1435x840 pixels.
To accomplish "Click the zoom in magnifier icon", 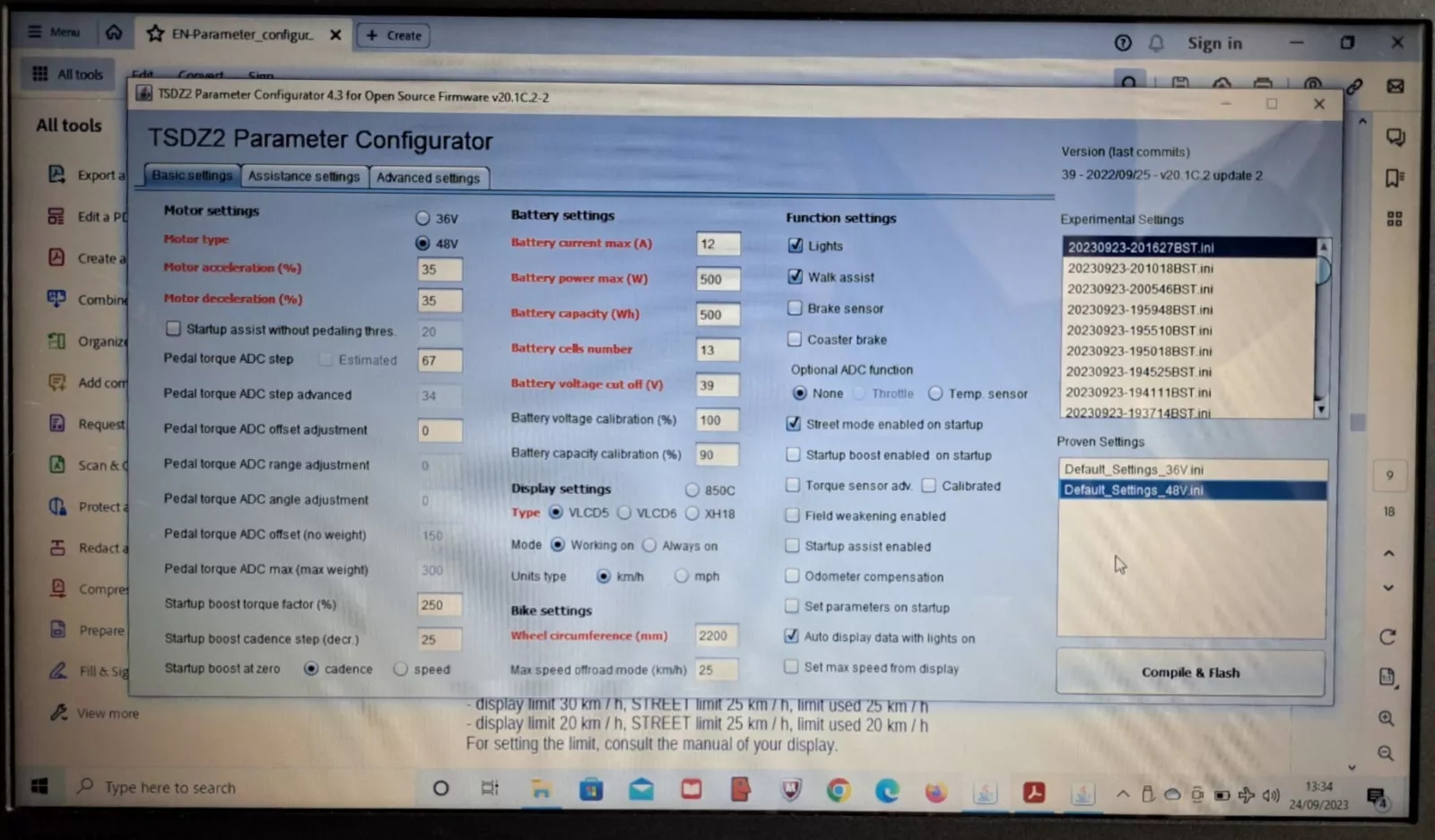I will pos(1386,718).
